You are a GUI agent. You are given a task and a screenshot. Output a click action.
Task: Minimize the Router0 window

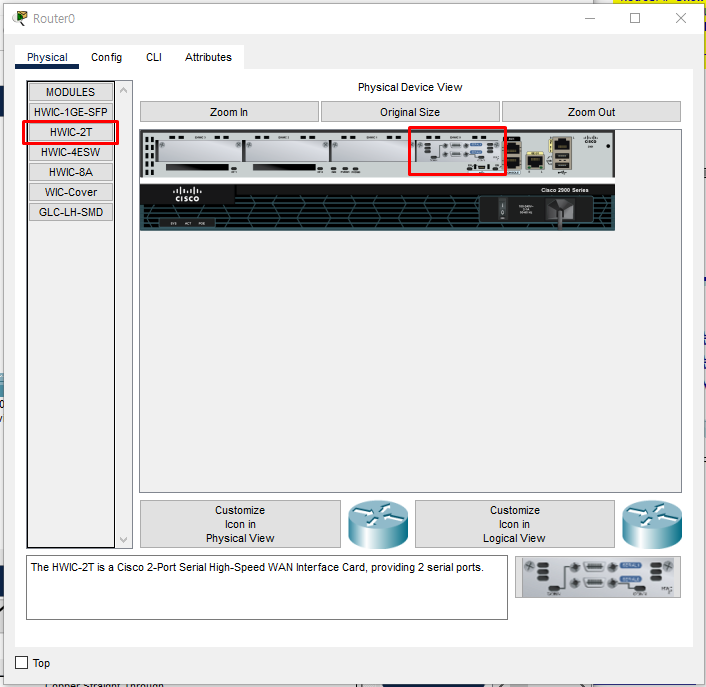tap(590, 18)
